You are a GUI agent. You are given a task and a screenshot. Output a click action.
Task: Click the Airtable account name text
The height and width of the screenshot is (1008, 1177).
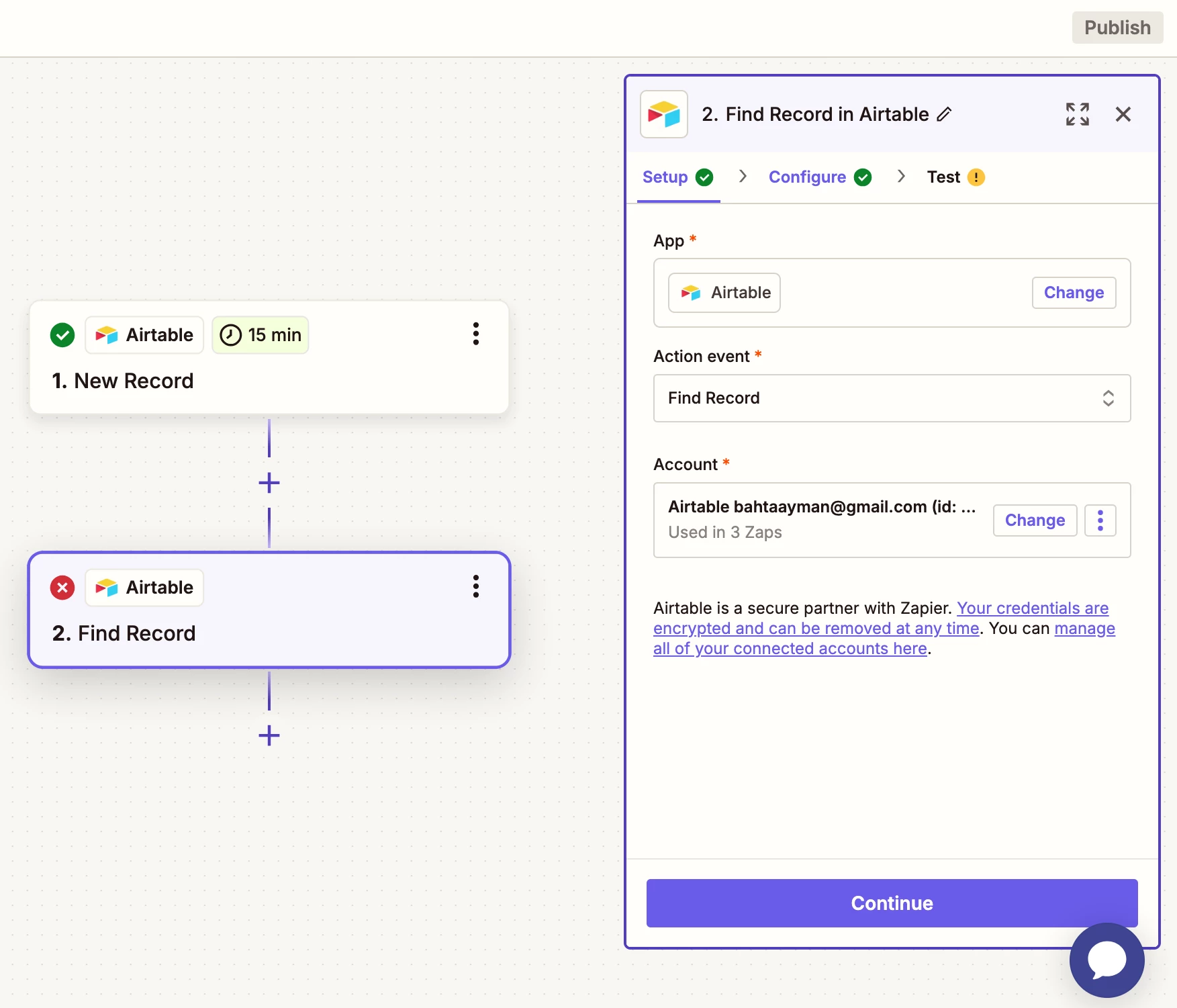pyautogui.click(x=822, y=507)
